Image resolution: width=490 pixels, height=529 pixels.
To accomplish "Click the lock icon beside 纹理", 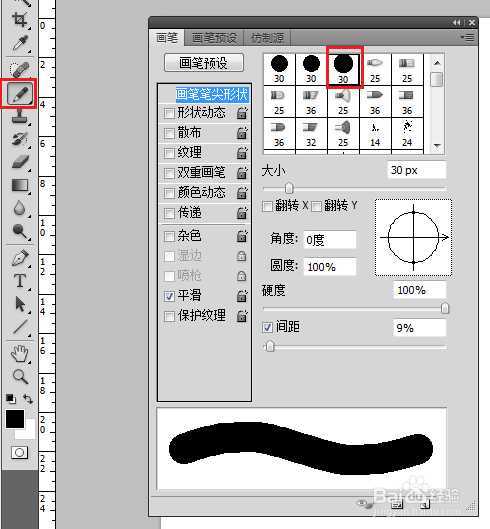I will (x=242, y=153).
